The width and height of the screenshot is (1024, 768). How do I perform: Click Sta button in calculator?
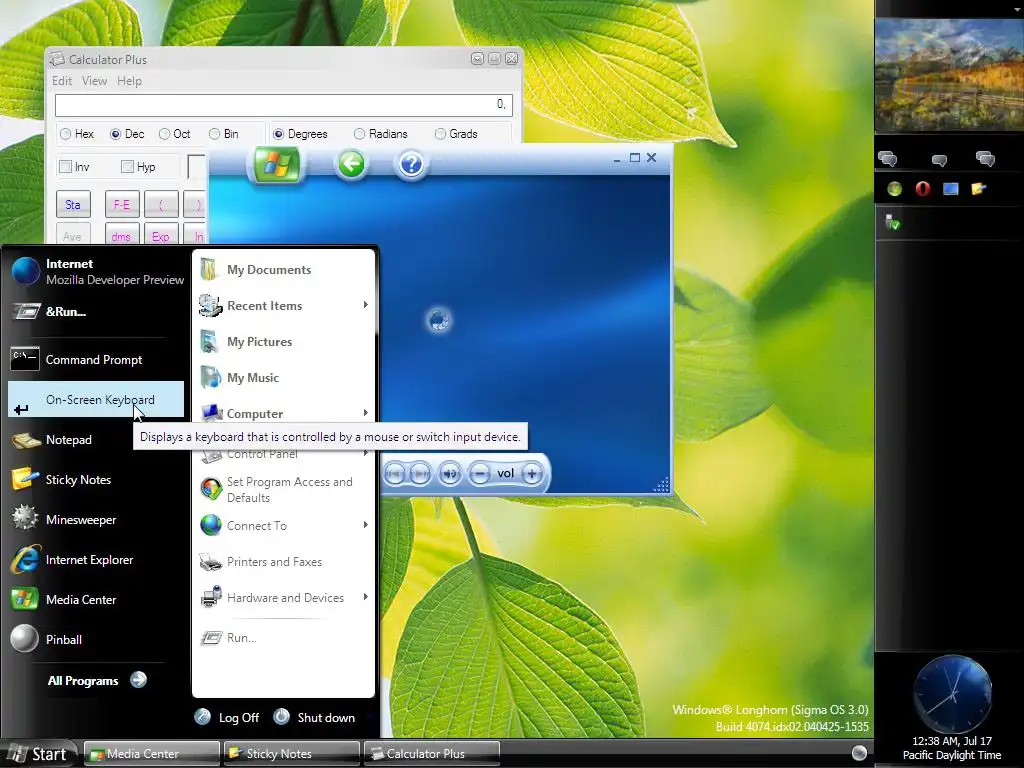tap(72, 204)
